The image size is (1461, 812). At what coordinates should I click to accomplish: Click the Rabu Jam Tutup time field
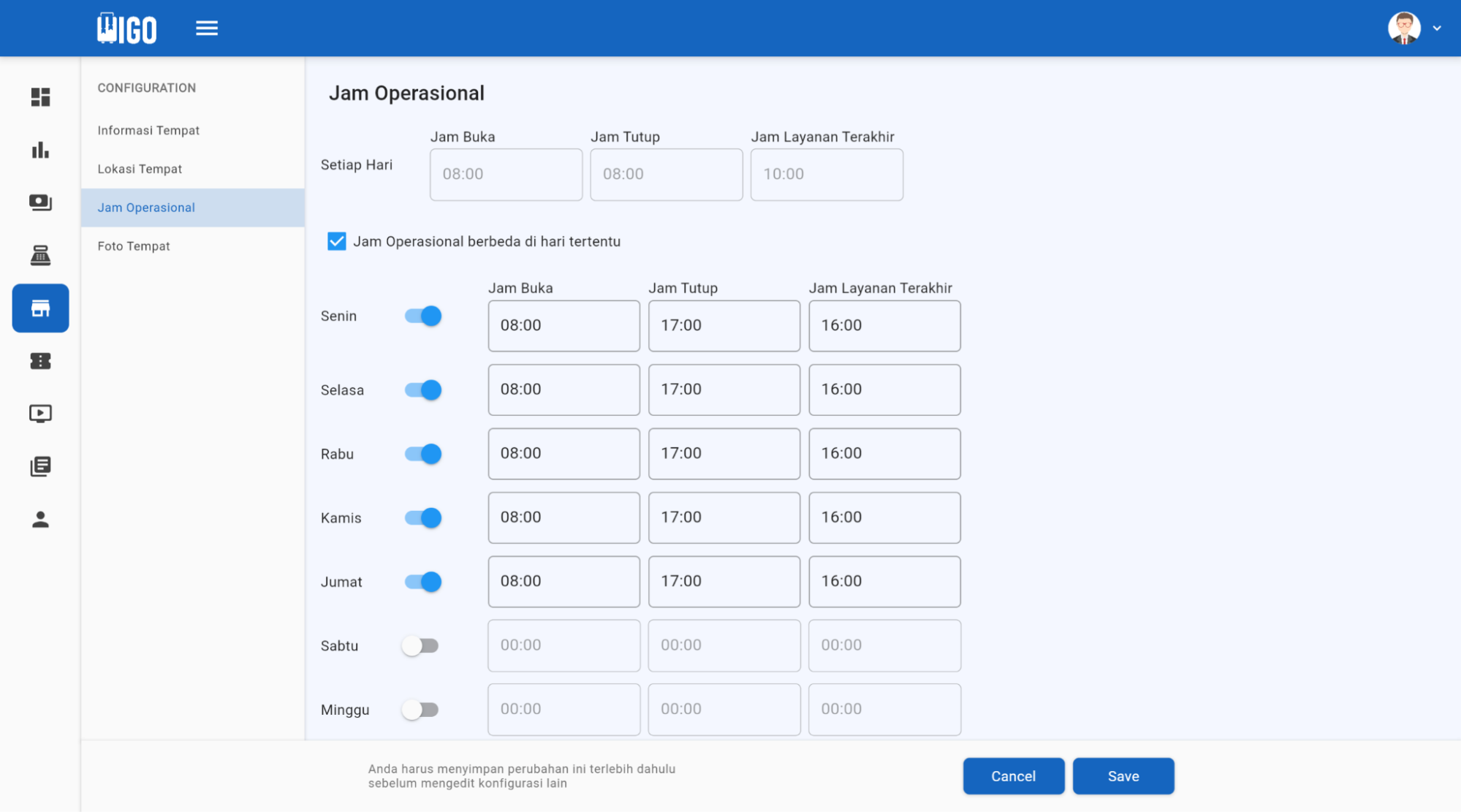tap(724, 454)
